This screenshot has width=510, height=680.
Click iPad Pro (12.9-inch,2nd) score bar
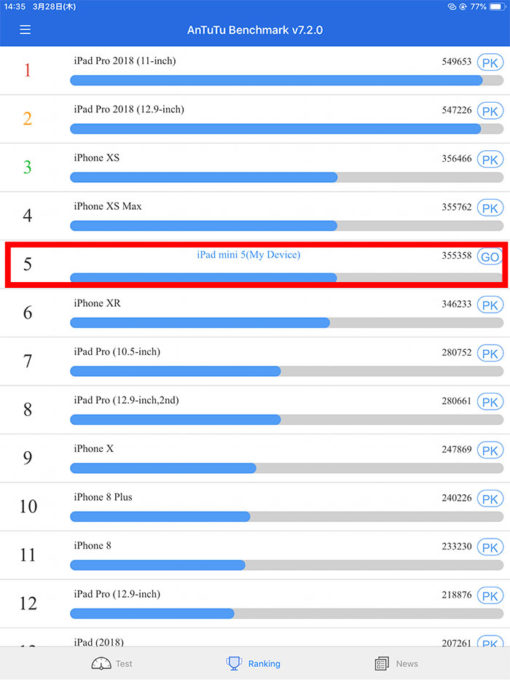click(x=287, y=419)
